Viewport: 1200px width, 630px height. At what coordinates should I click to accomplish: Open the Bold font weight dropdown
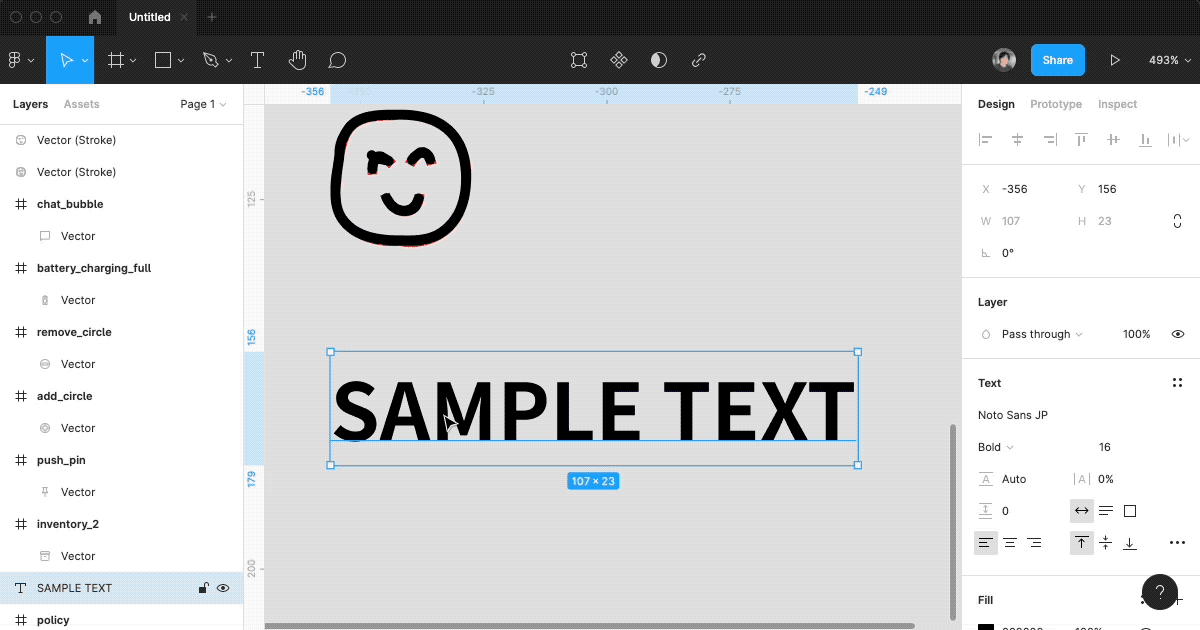point(996,447)
